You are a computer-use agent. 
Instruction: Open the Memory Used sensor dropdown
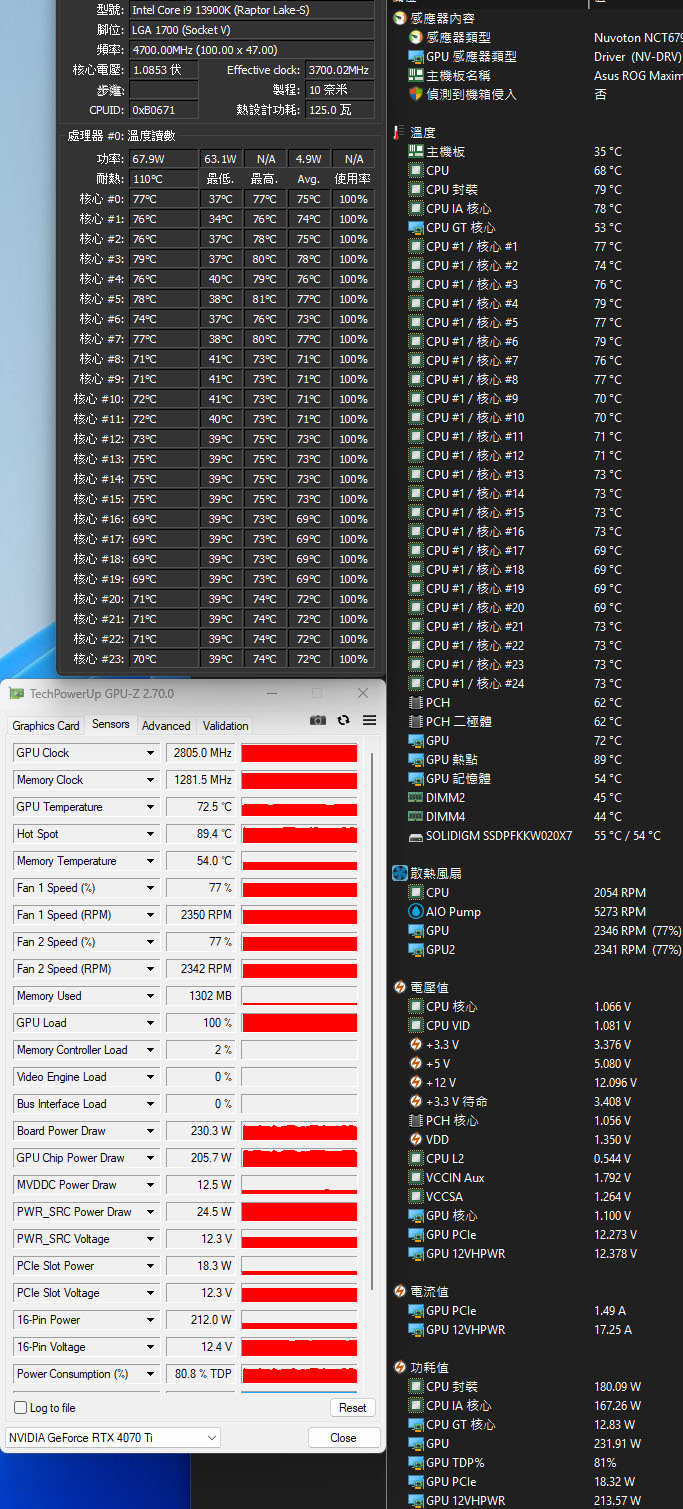click(151, 996)
